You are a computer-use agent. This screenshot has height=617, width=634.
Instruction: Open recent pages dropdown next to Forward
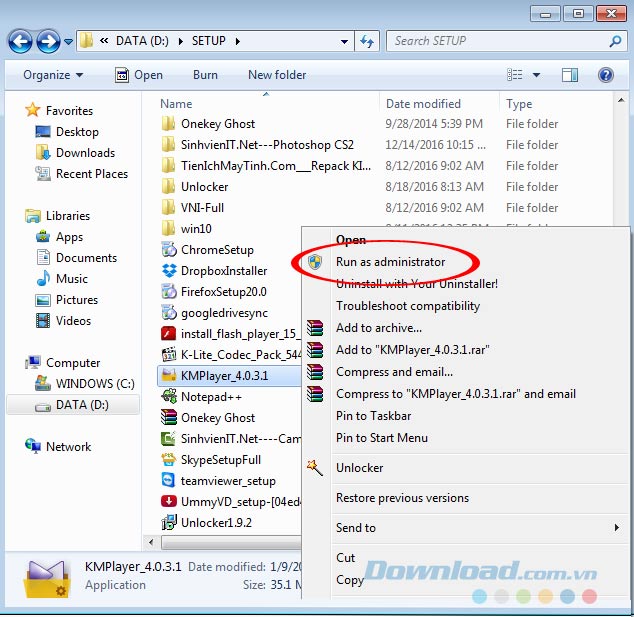69,42
